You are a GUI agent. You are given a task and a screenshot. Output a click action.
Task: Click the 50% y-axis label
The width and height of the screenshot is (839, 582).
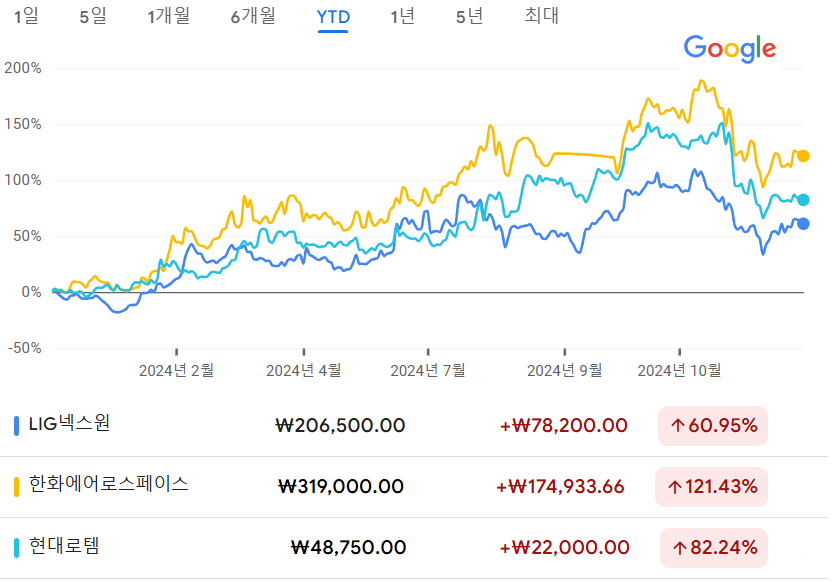coord(27,236)
